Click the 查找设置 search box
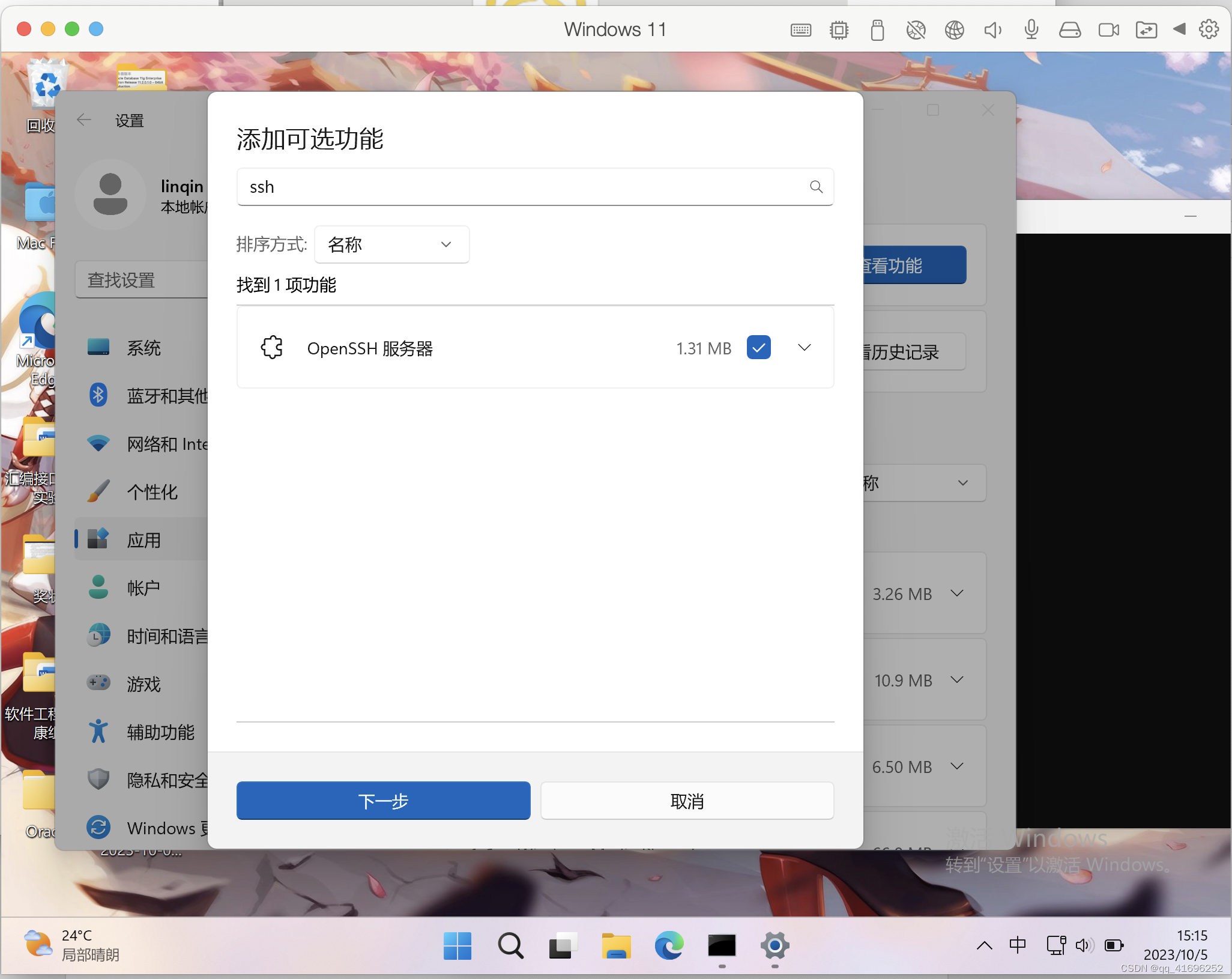 [141, 280]
